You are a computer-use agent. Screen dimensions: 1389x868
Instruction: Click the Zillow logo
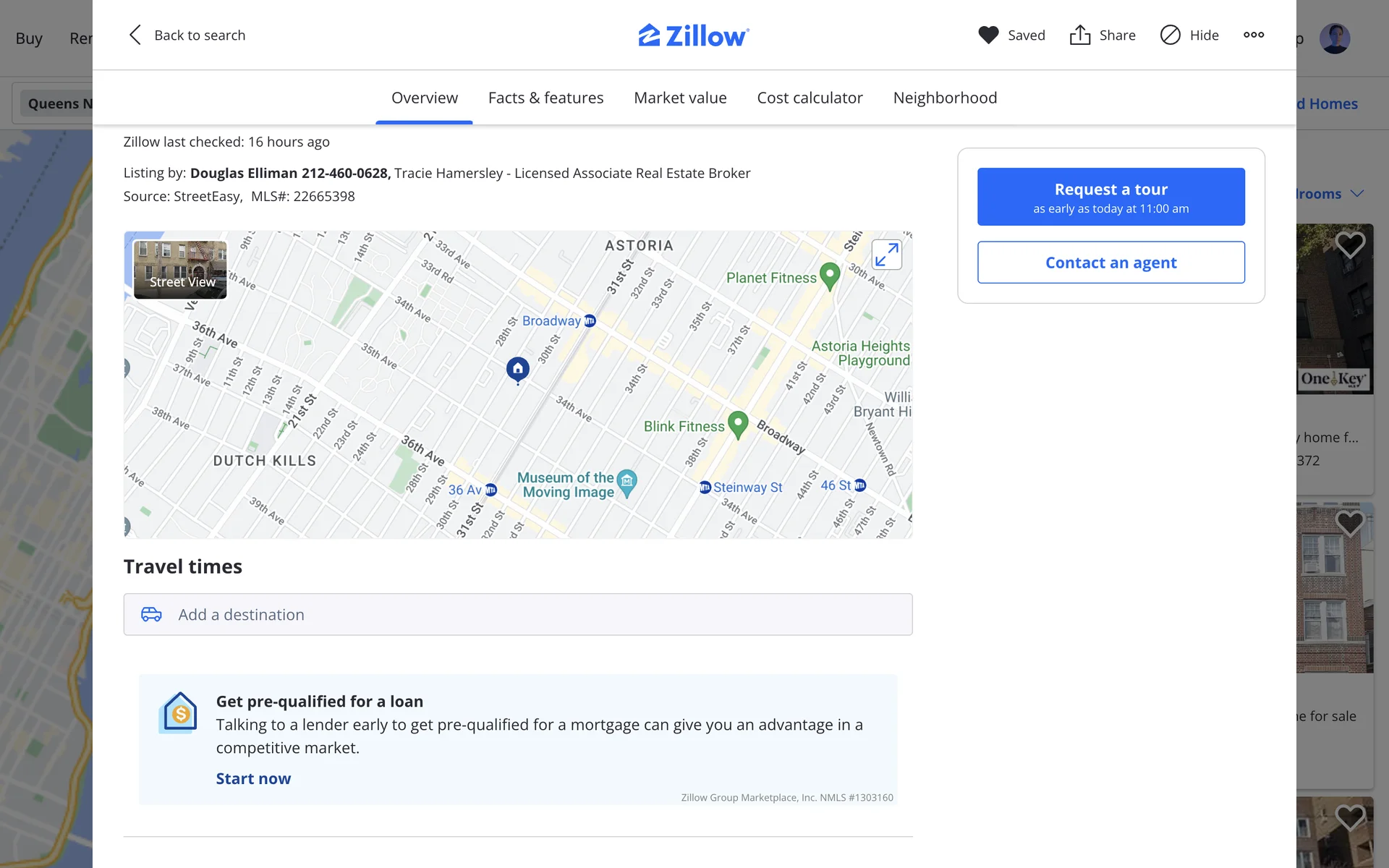(x=693, y=35)
